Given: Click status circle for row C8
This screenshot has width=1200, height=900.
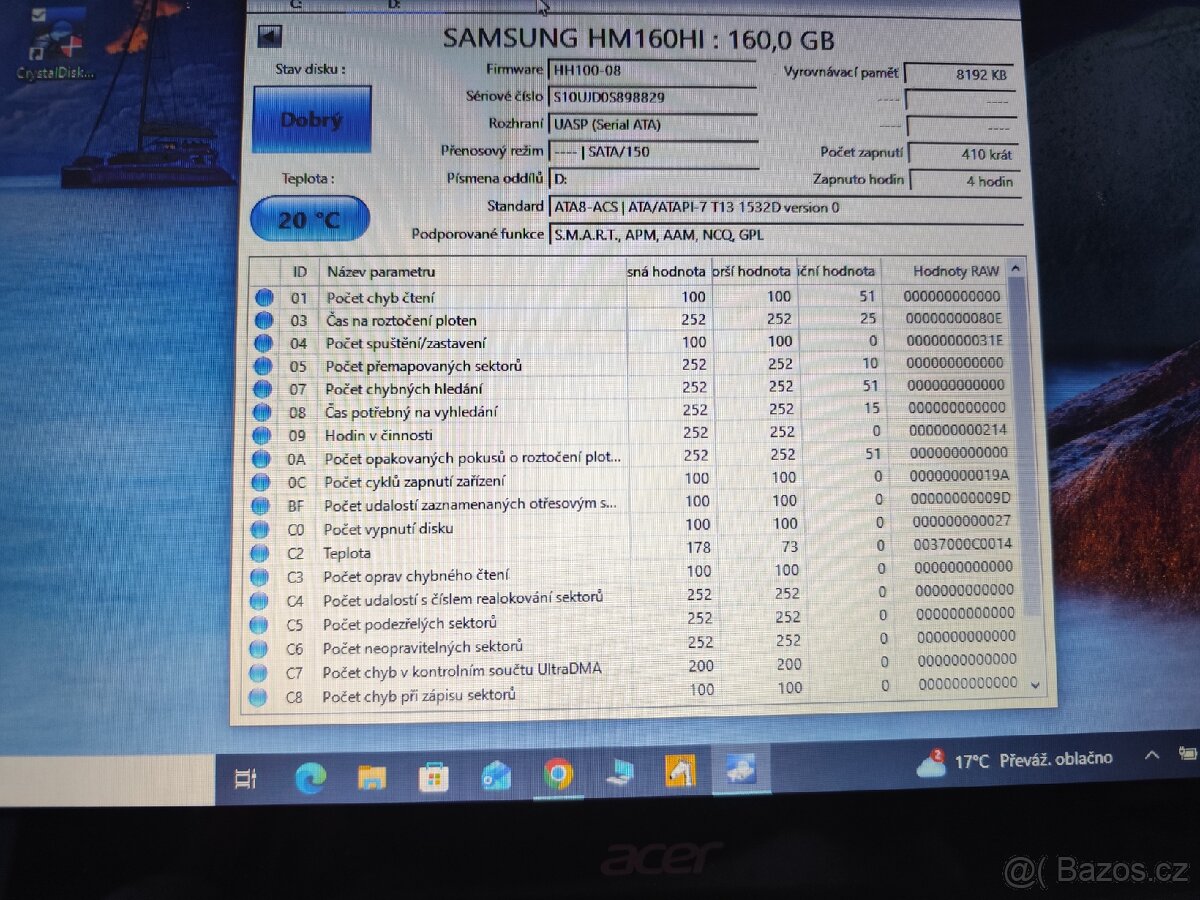Looking at the screenshot, I should coord(258,697).
